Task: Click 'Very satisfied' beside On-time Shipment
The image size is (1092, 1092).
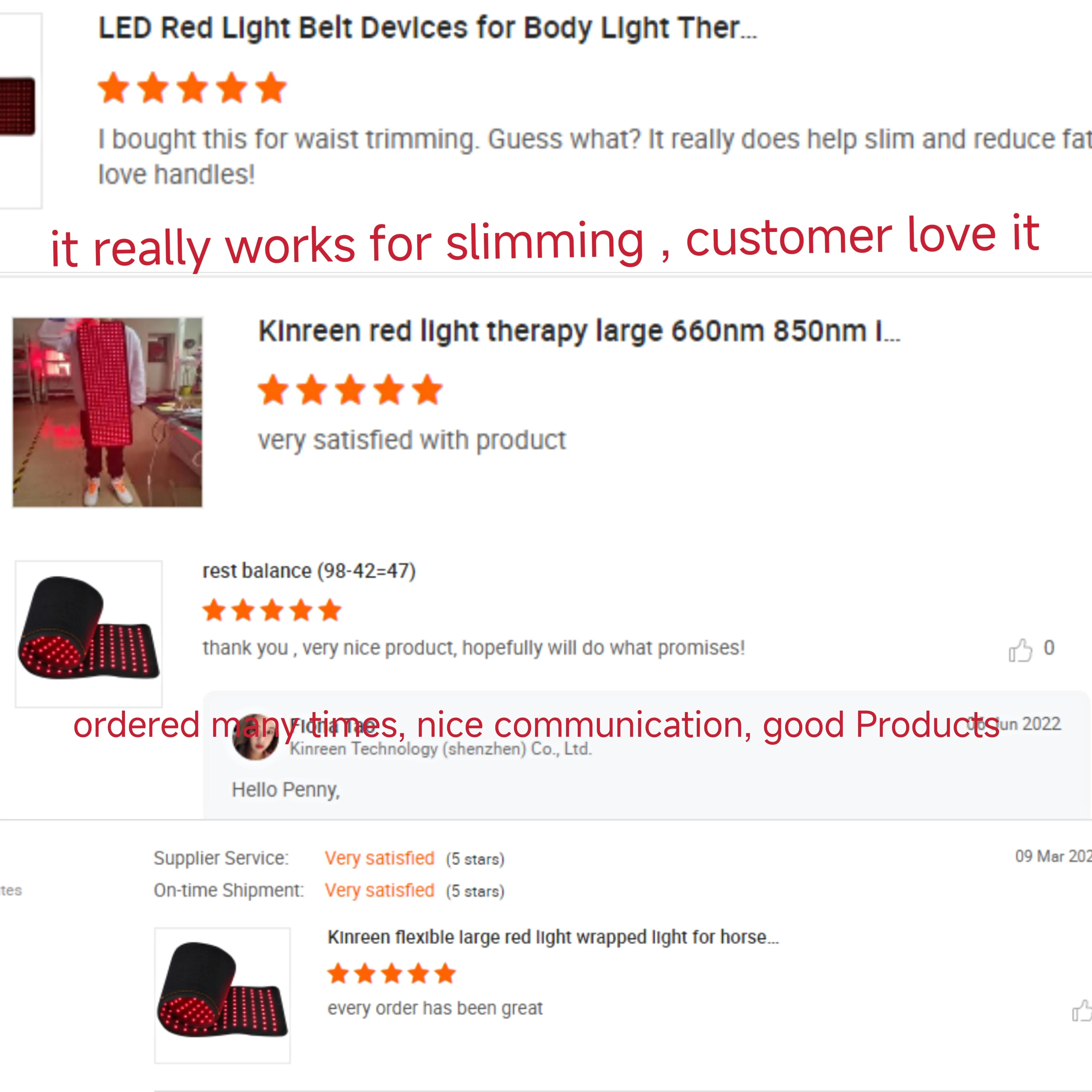Action: (x=379, y=890)
